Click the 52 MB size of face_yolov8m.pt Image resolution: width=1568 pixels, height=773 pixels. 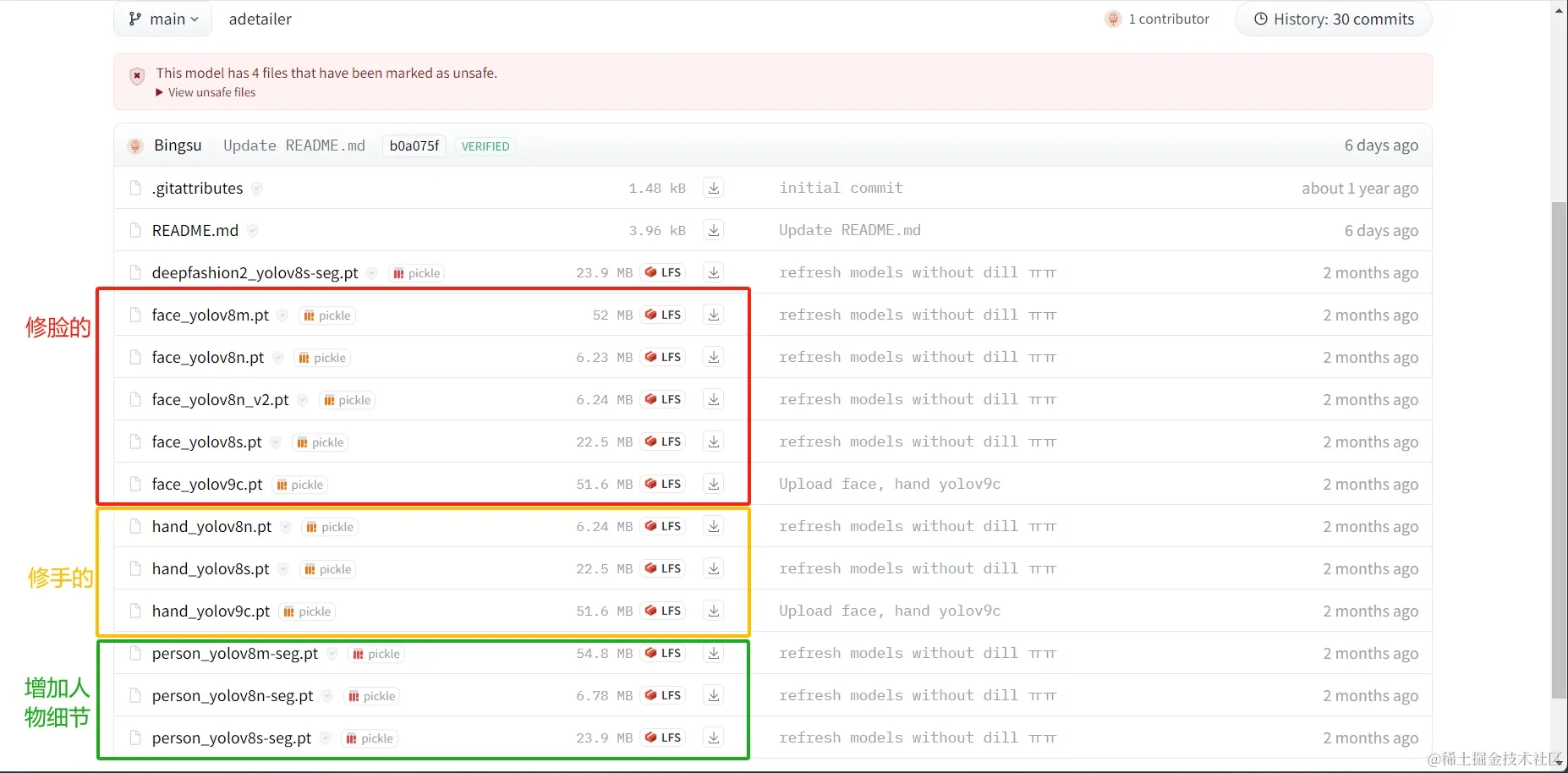612,315
